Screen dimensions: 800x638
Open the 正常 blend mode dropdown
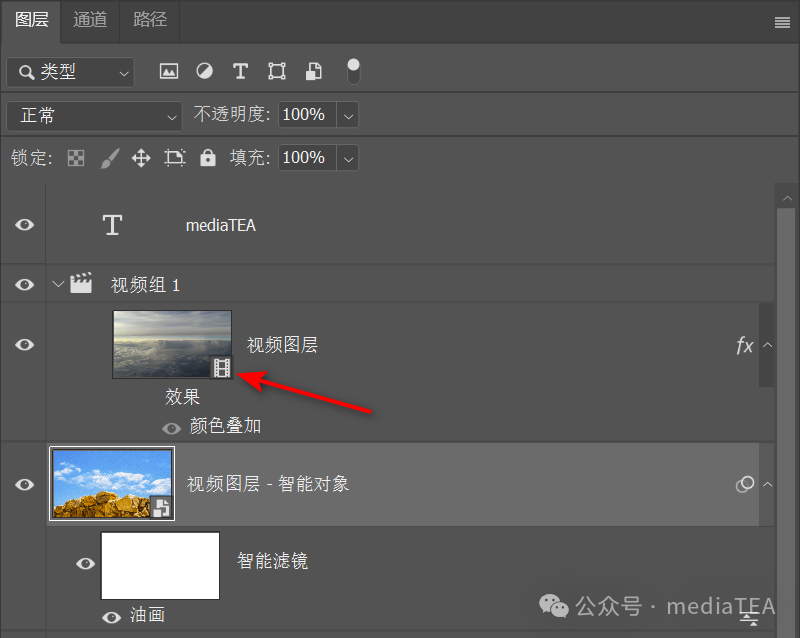tap(94, 115)
